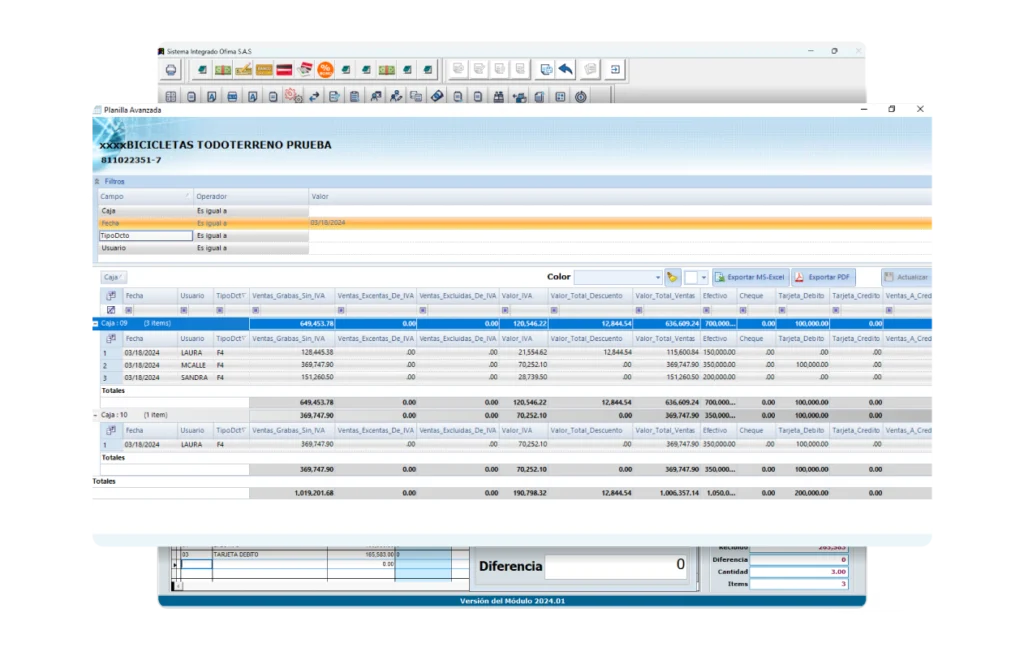Viewport: 1024px width, 656px height.
Task: Click the grid table icon in second toolbar
Action: [x=171, y=97]
